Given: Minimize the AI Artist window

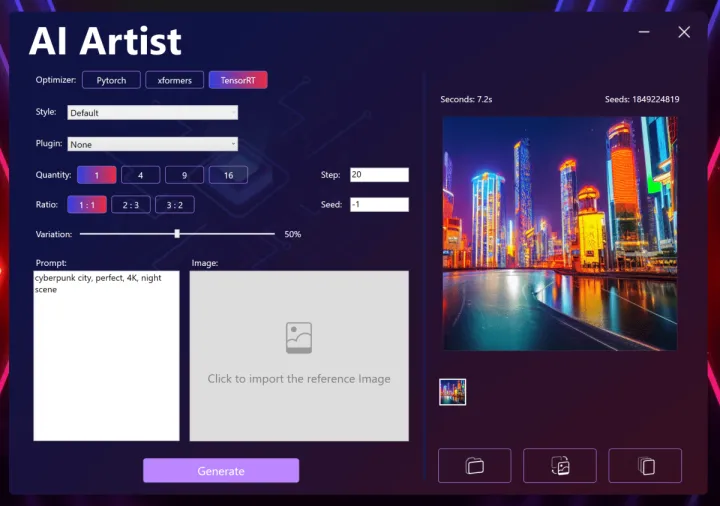Looking at the screenshot, I should pos(645,32).
